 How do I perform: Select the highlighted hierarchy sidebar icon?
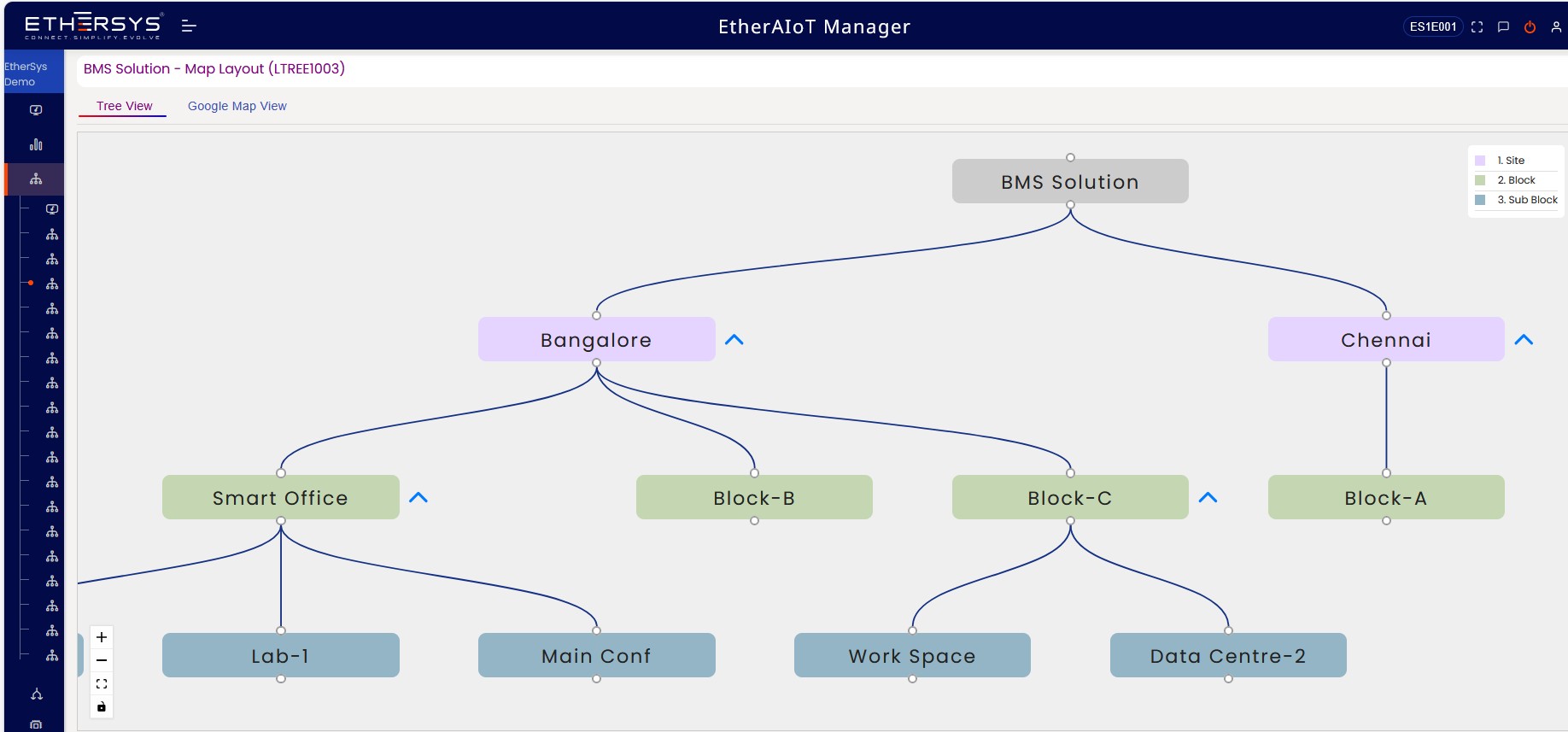tap(36, 179)
